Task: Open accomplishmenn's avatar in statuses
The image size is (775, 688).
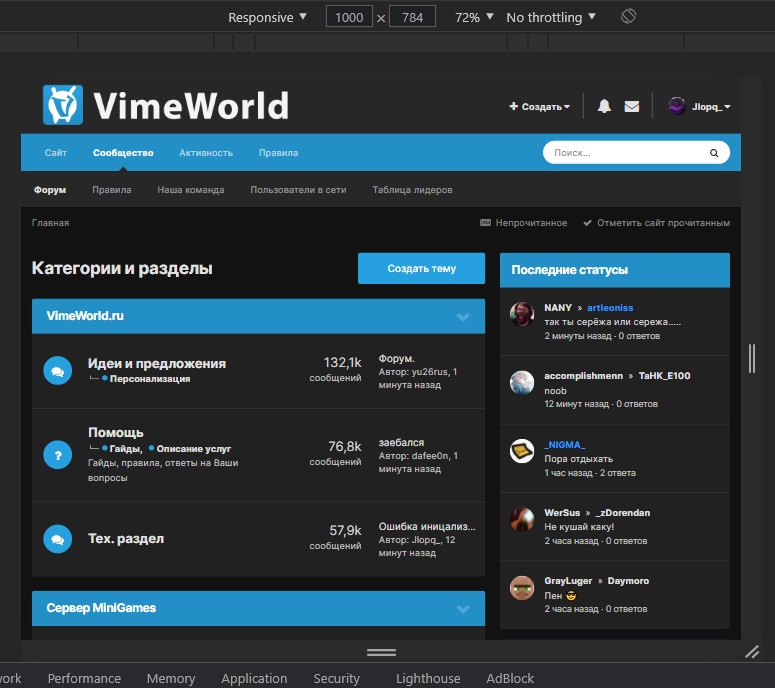Action: (522, 383)
